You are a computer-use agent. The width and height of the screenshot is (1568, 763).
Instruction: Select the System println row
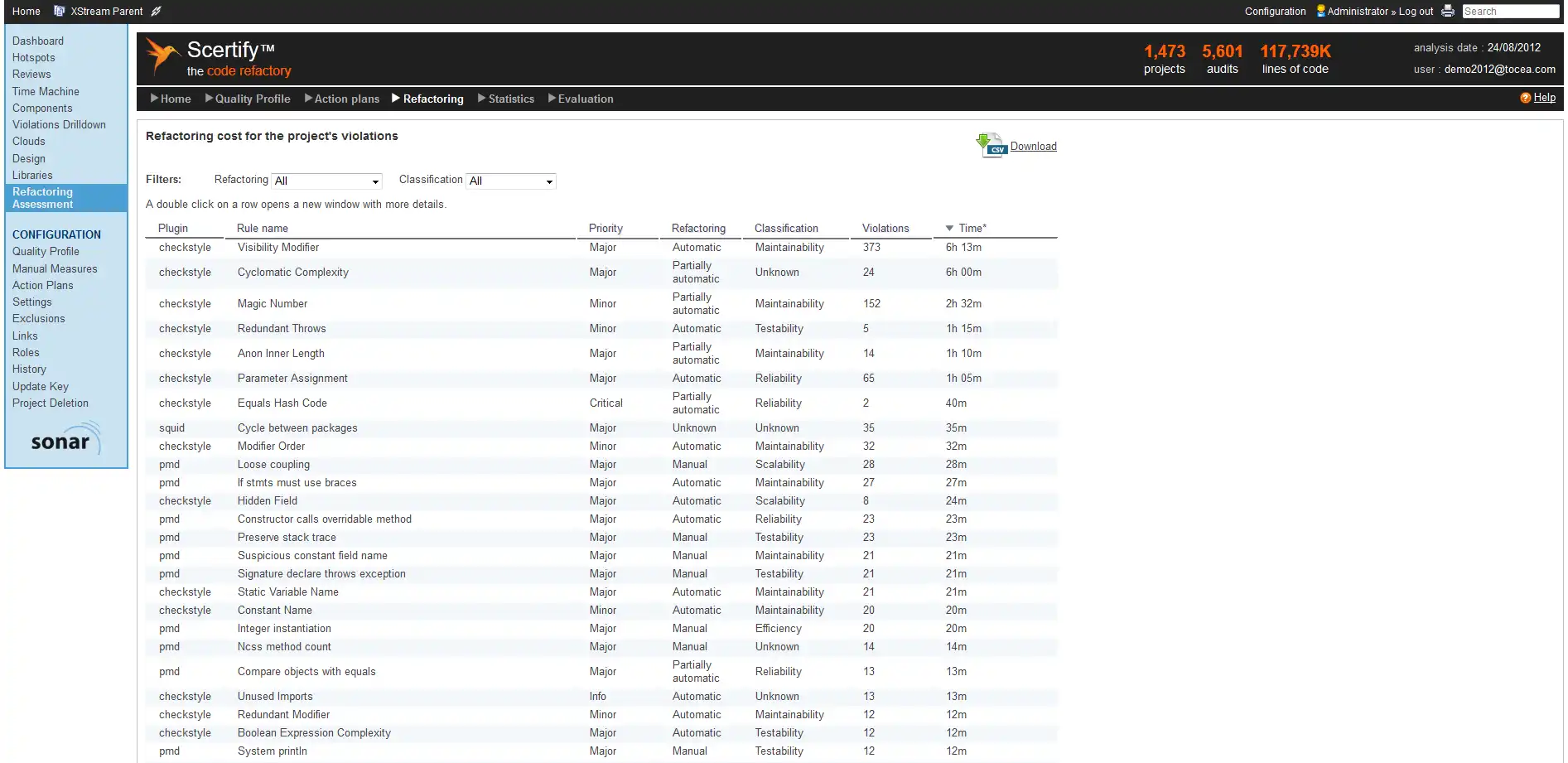point(601,751)
